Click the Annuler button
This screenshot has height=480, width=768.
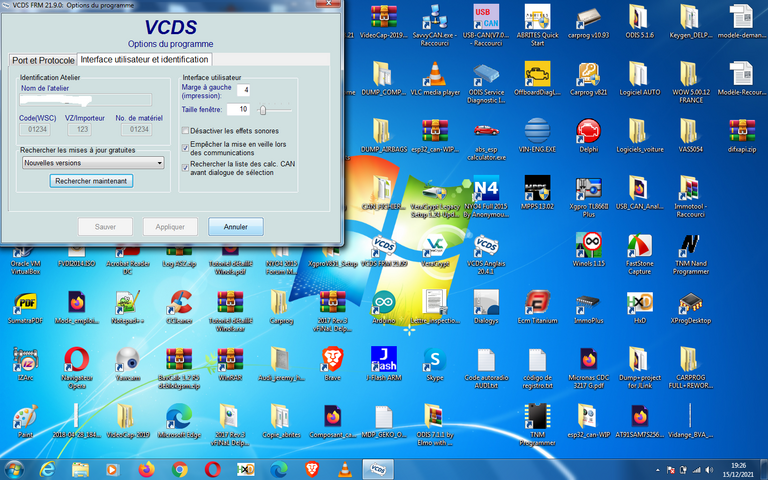(236, 227)
